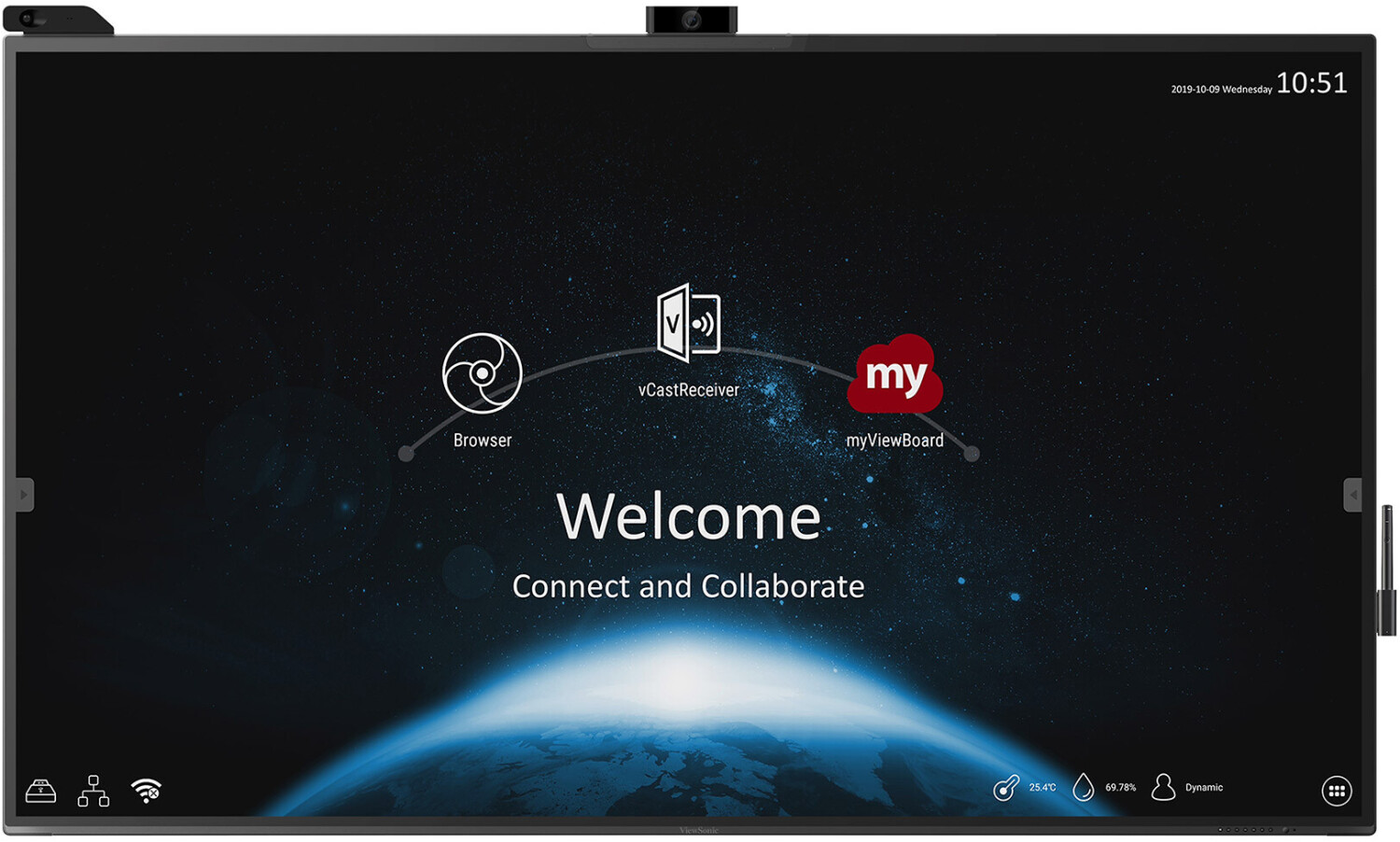Open the input source tray icon
This screenshot has width=1400, height=842.
pos(41,791)
